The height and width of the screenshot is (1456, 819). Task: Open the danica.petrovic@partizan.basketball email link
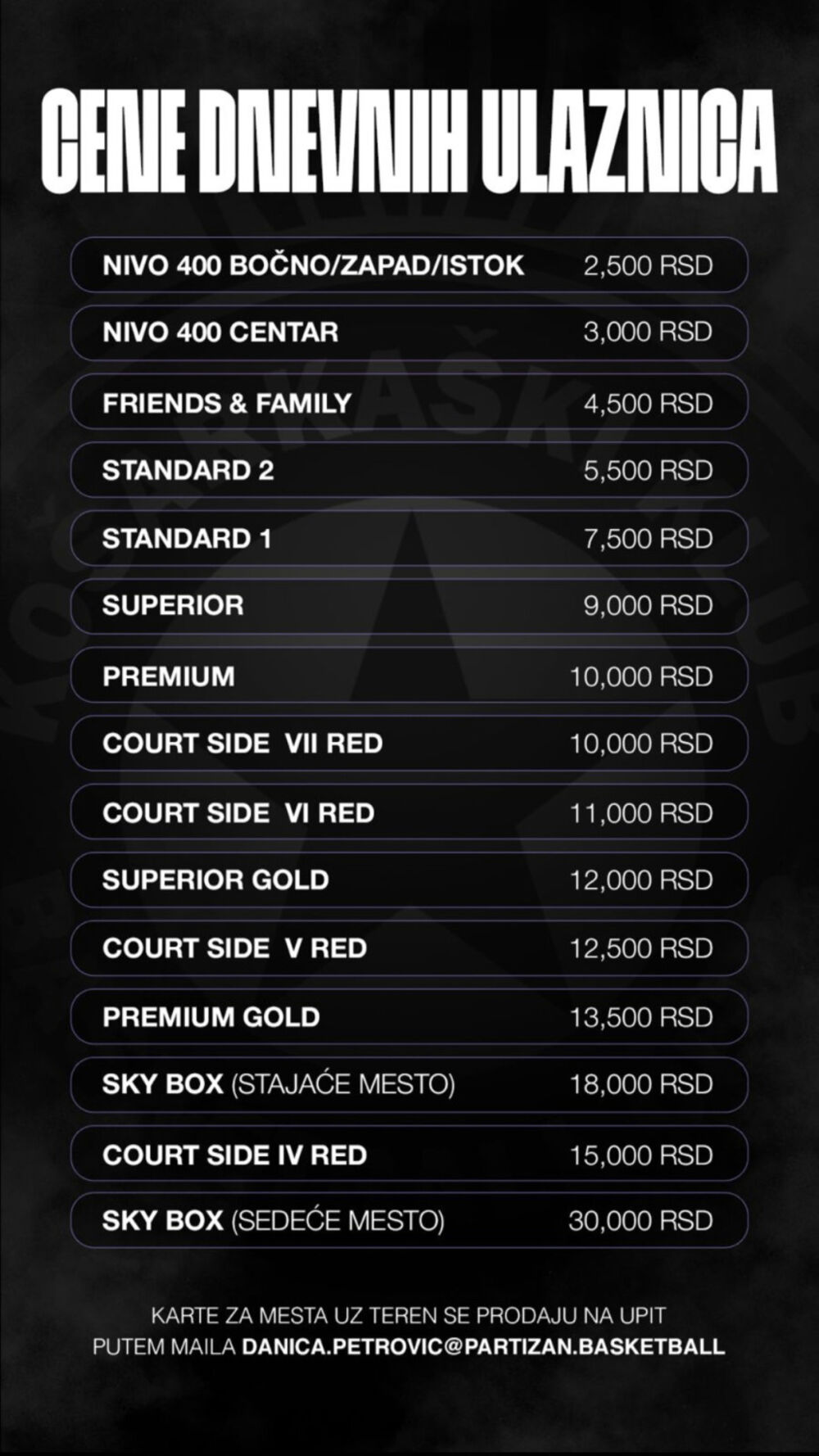483,1346
